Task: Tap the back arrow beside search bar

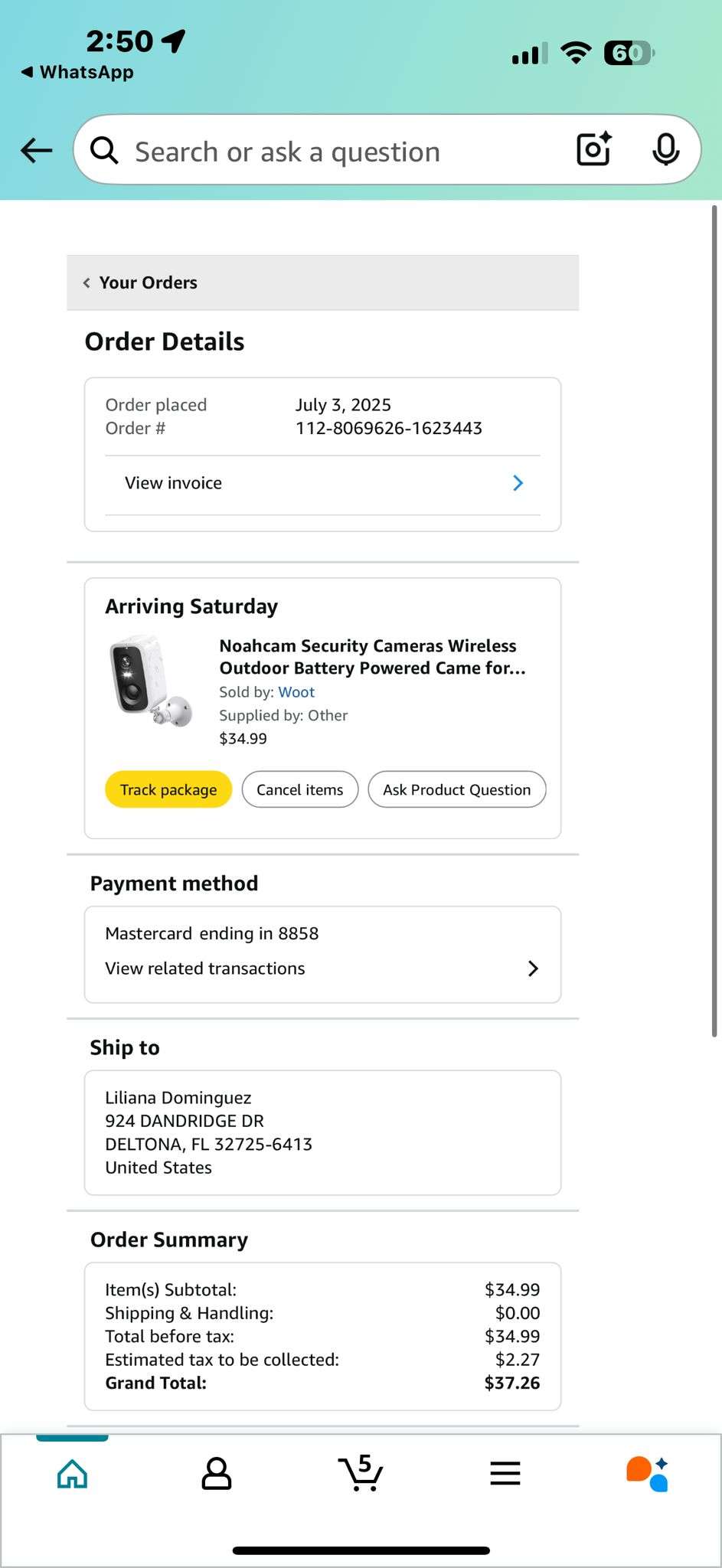Action: coord(36,150)
